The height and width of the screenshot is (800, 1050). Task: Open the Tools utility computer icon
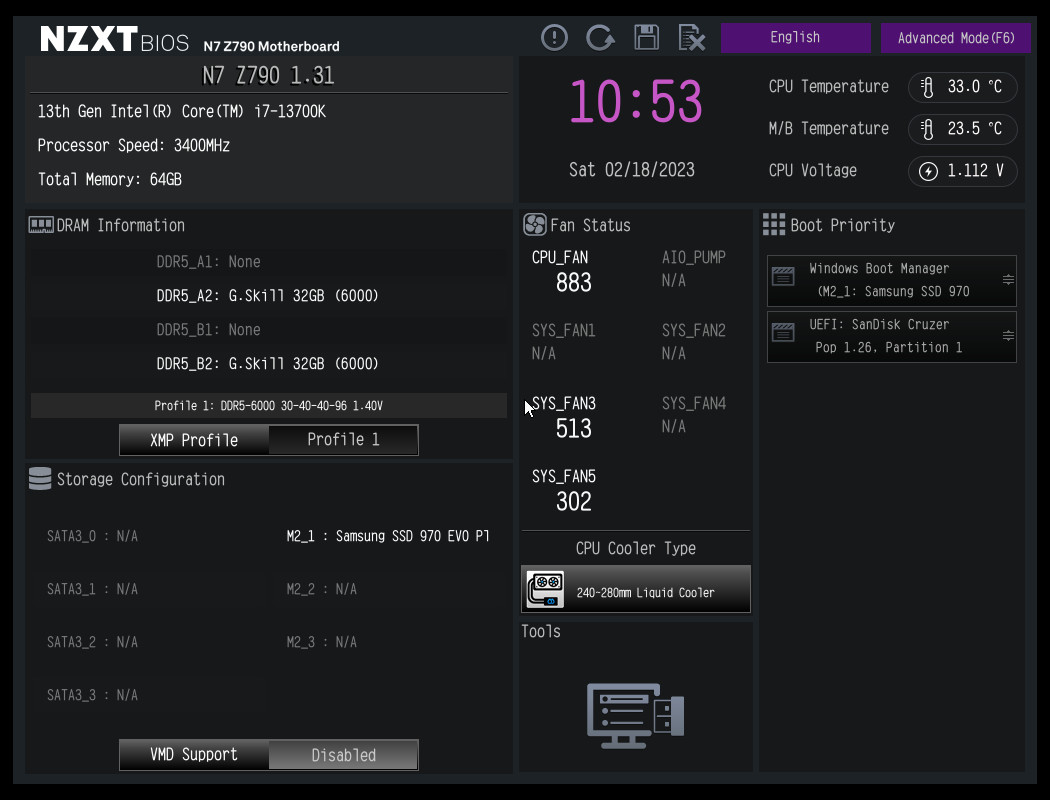635,716
